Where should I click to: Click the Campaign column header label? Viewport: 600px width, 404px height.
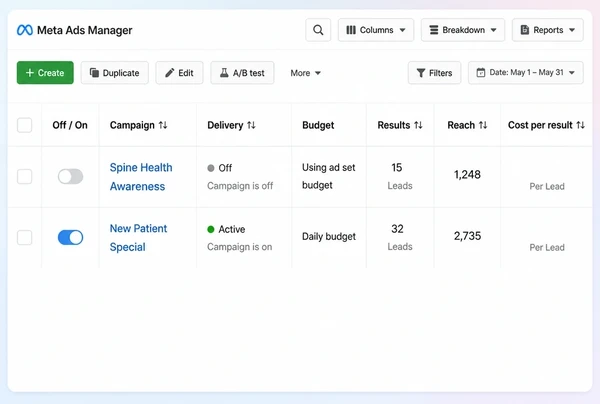(132, 125)
